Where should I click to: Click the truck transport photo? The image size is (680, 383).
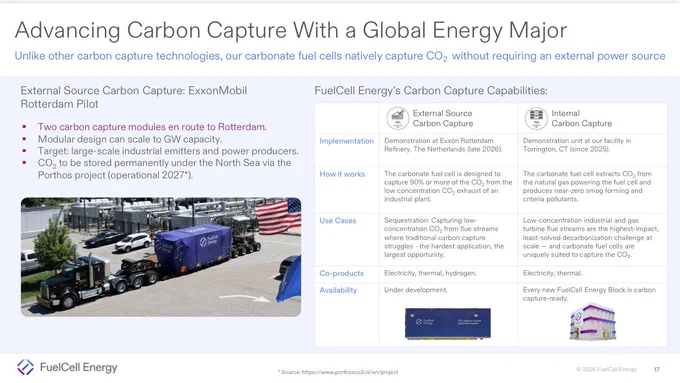pos(161,257)
